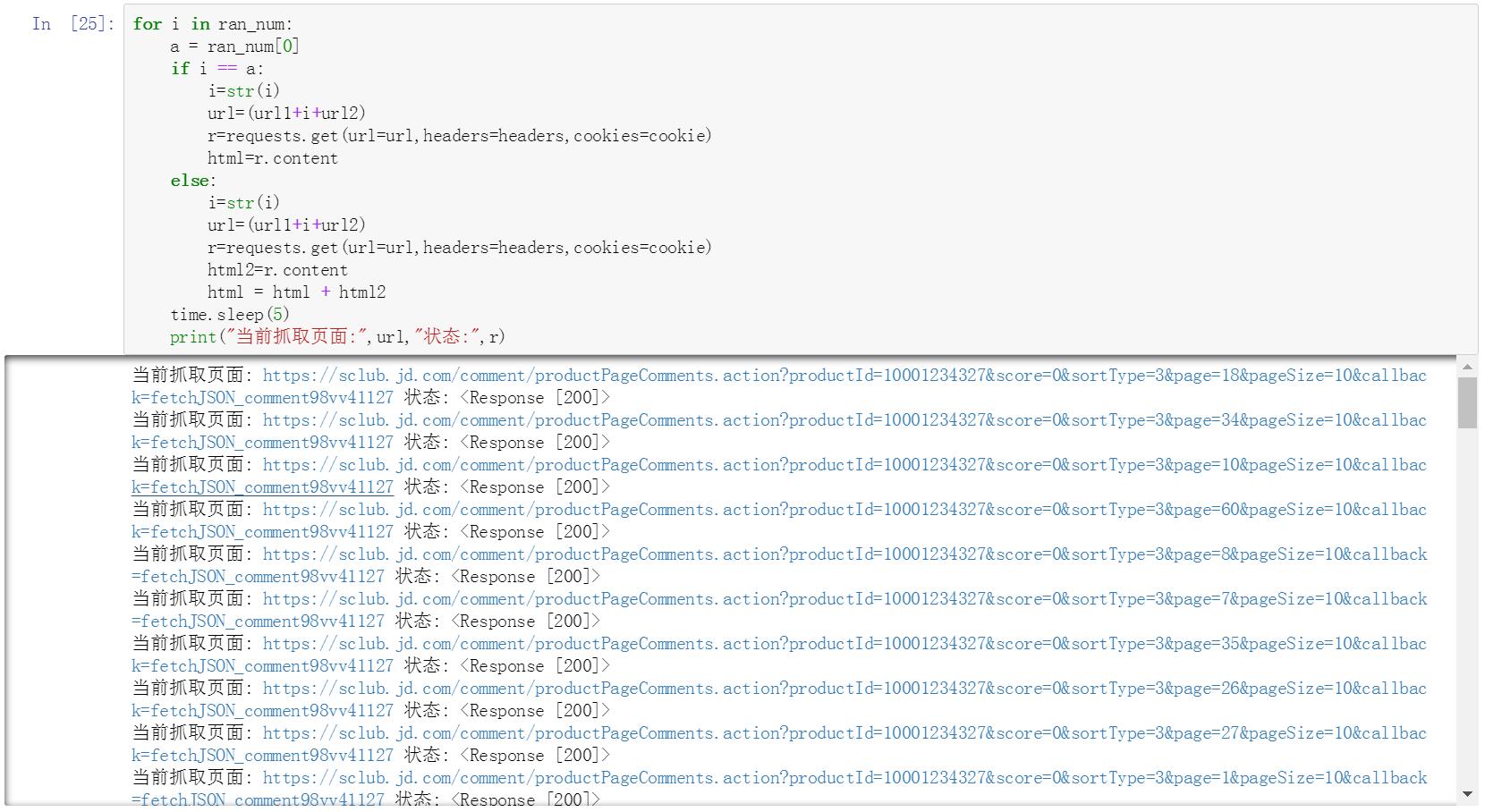Viewport: 1485px width, 812px height.
Task: Click the scrollbar down arrow
Action: coord(1467,792)
